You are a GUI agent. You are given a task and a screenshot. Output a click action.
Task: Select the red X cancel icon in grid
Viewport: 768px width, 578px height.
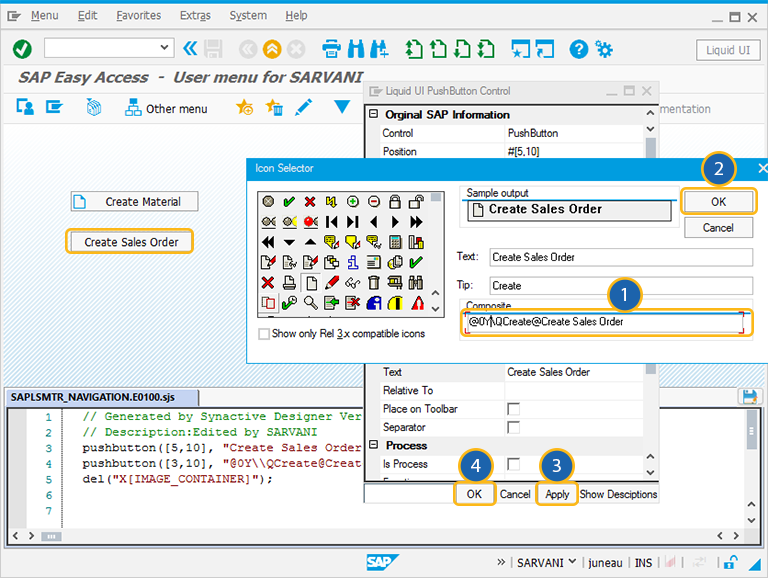coord(310,201)
